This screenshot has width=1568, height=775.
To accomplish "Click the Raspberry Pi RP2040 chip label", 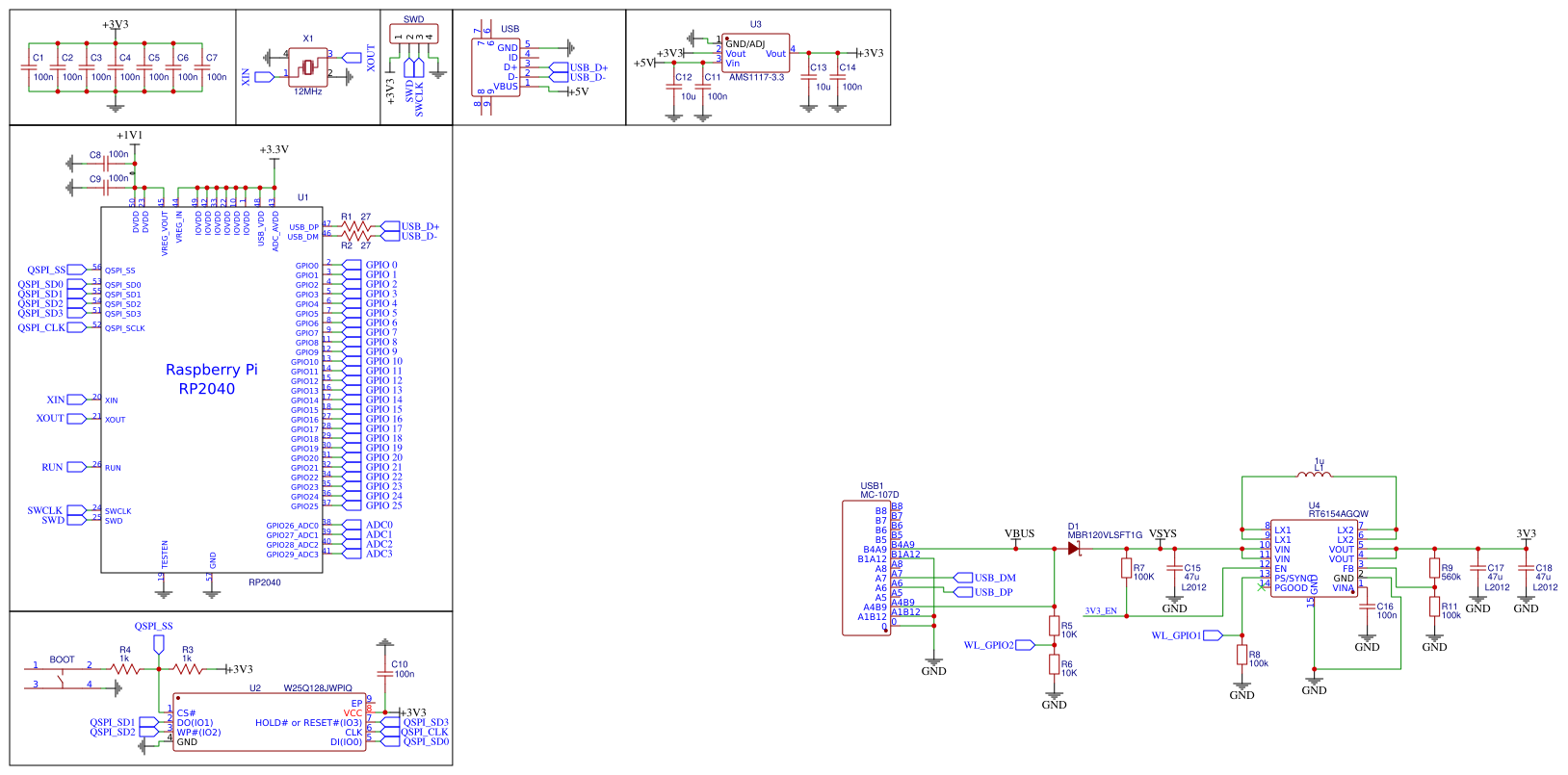I will pos(211,379).
